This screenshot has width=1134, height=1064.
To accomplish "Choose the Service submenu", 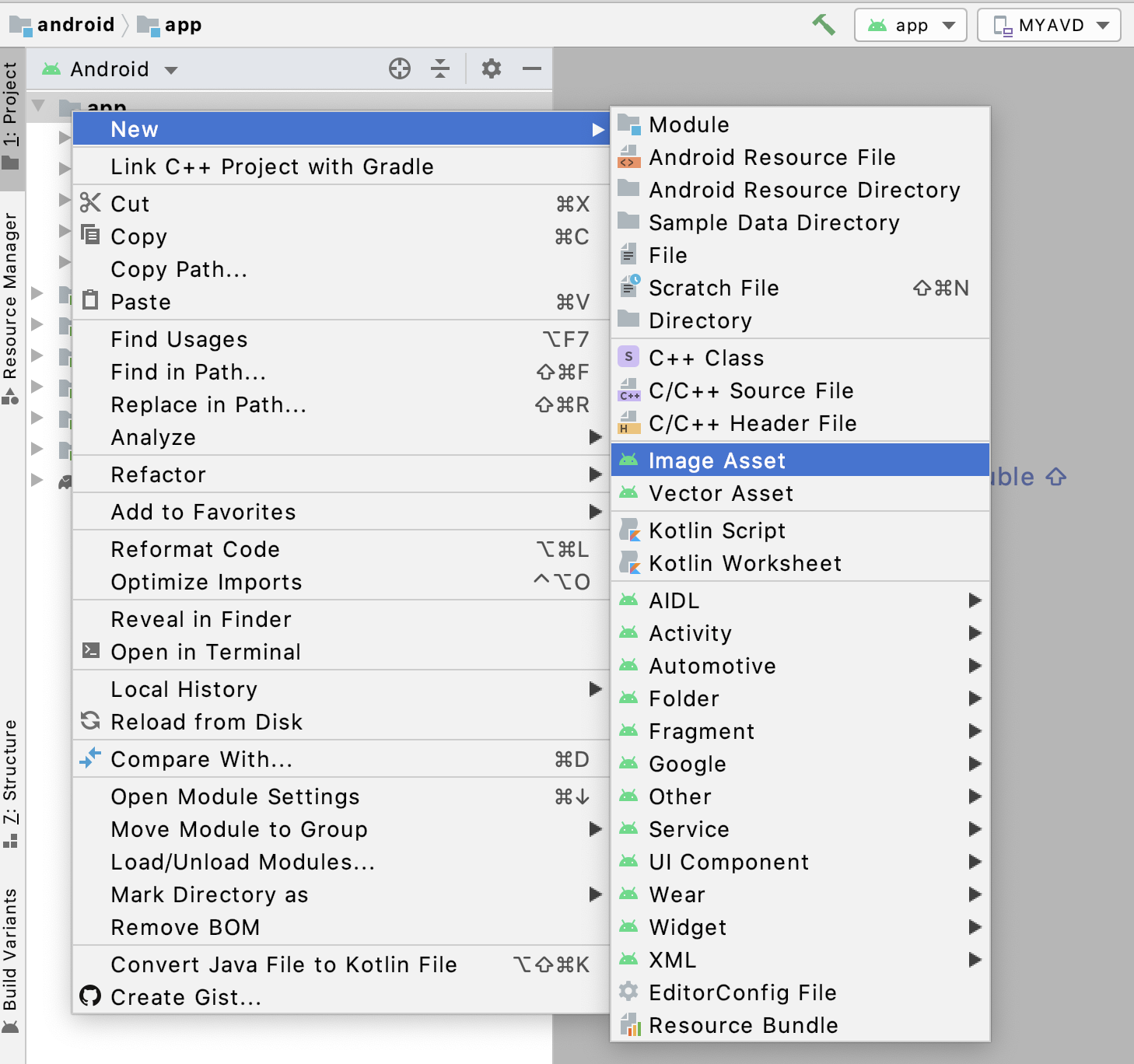I will (x=800, y=829).
